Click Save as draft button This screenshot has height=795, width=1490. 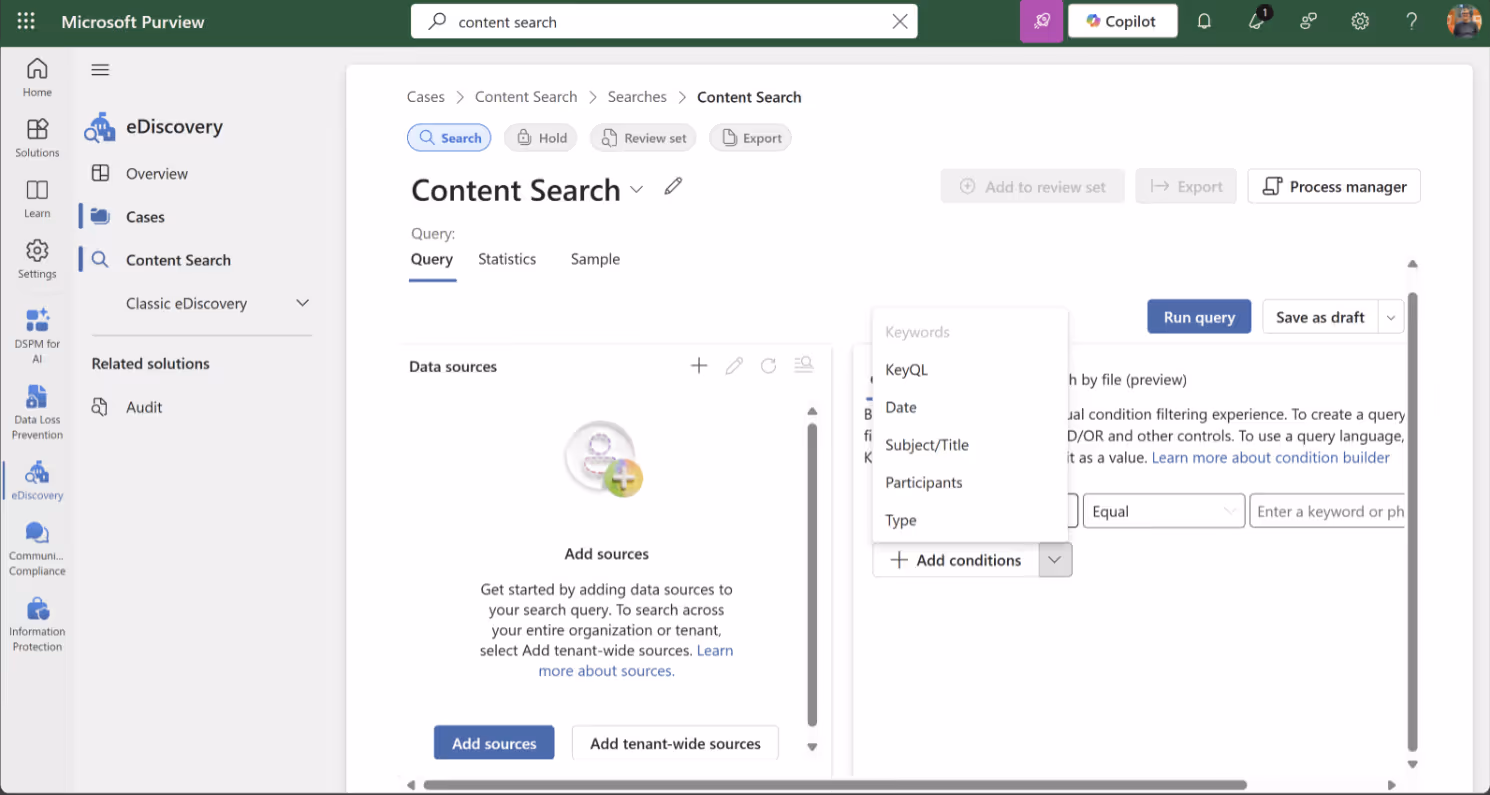pyautogui.click(x=1320, y=317)
